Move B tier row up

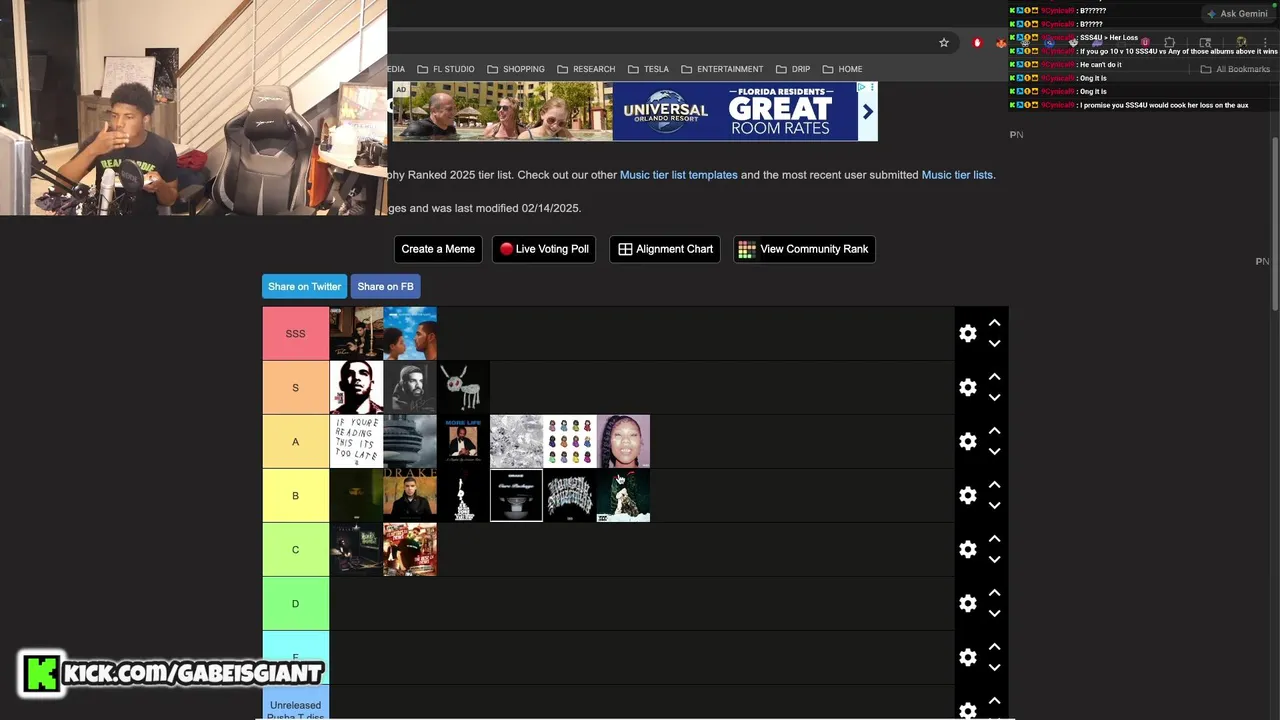(994, 485)
